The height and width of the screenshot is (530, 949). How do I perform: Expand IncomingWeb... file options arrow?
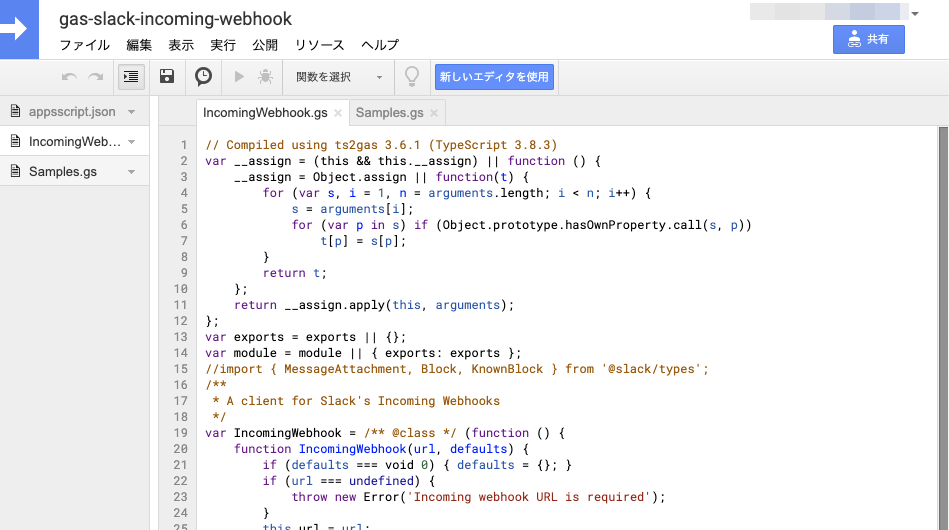point(131,142)
